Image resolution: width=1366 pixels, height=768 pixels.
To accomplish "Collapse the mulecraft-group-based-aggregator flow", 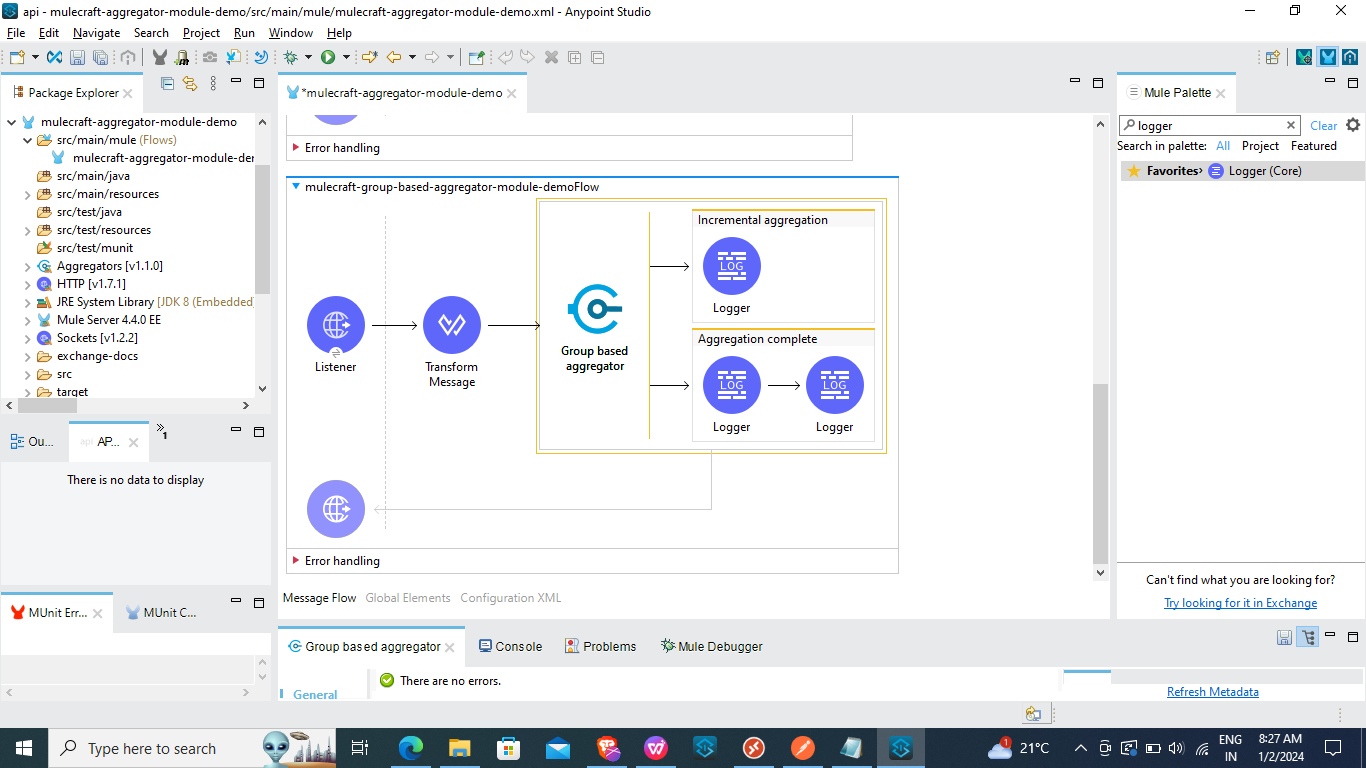I will coord(295,187).
